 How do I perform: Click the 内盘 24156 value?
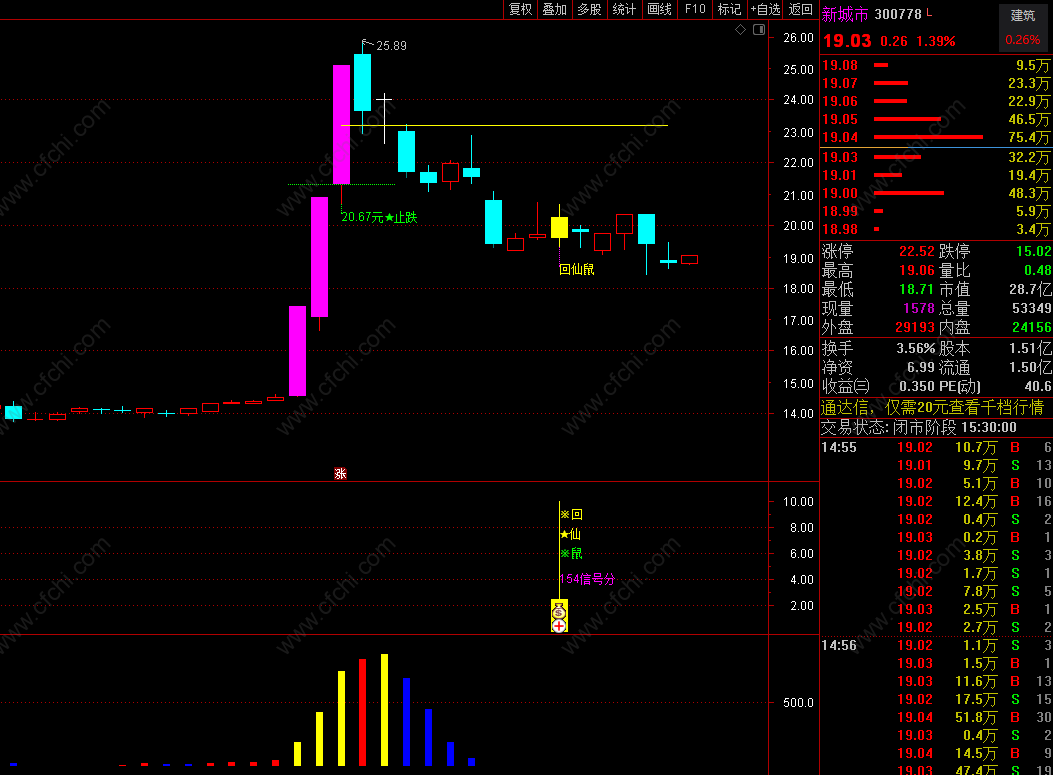(1032, 328)
